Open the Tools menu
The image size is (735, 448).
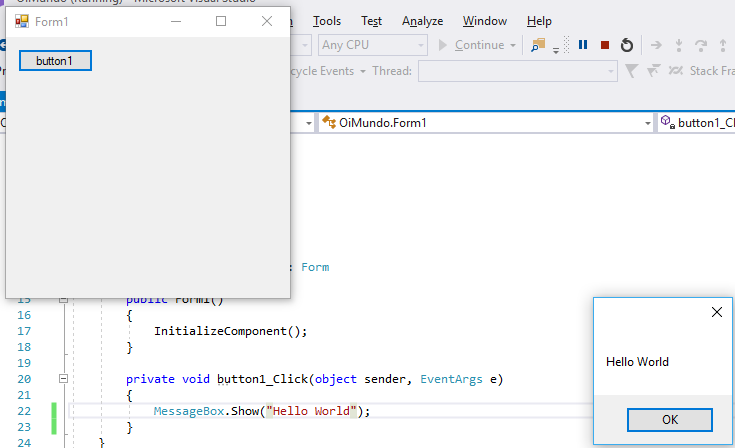[327, 21]
